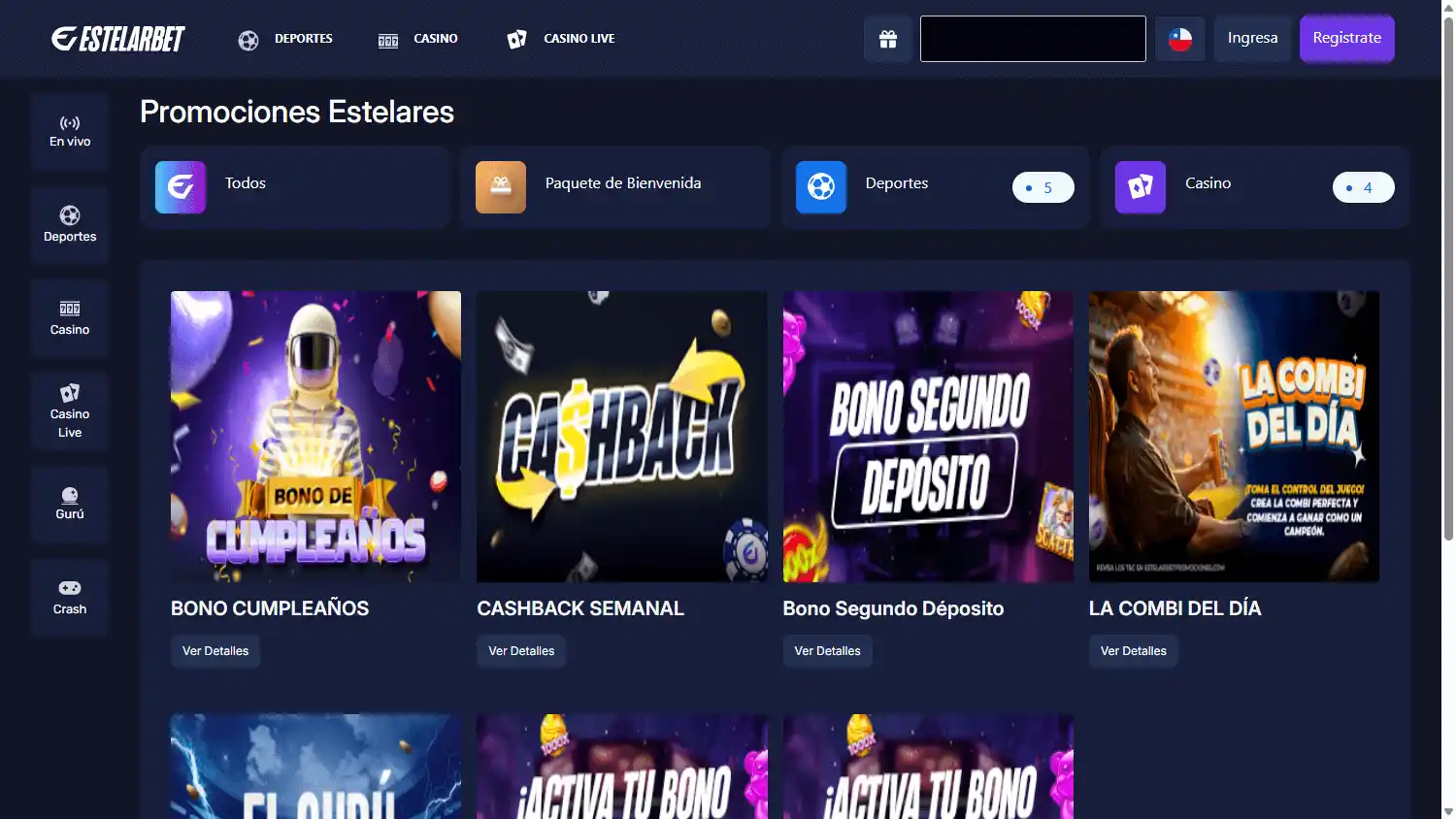The width and height of the screenshot is (1456, 819).
Task: Open Deportes in the sidebar
Action: [x=70, y=225]
